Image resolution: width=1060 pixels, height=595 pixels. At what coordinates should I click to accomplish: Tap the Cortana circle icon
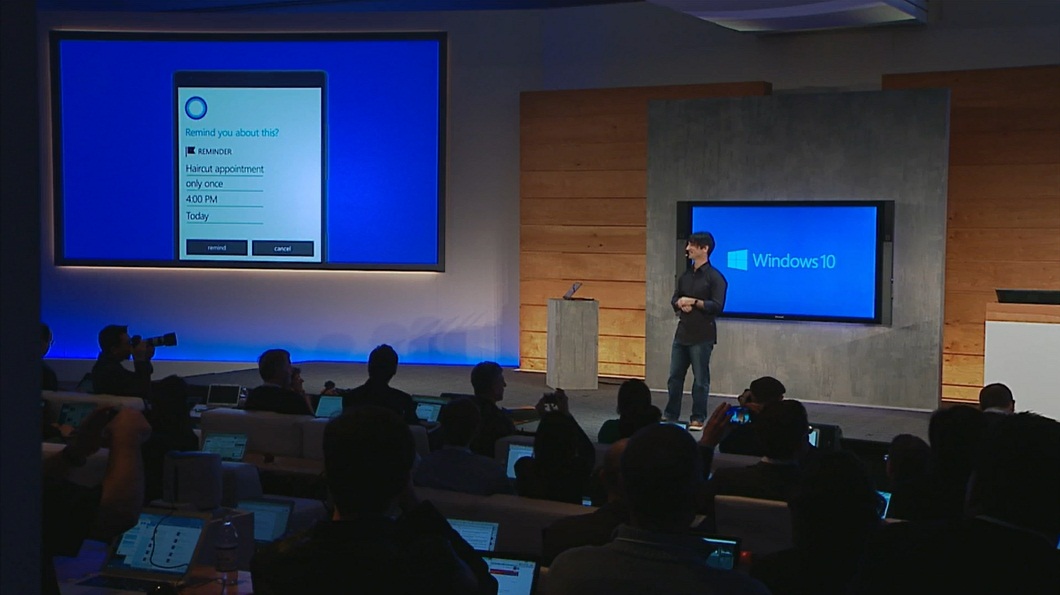click(x=196, y=108)
